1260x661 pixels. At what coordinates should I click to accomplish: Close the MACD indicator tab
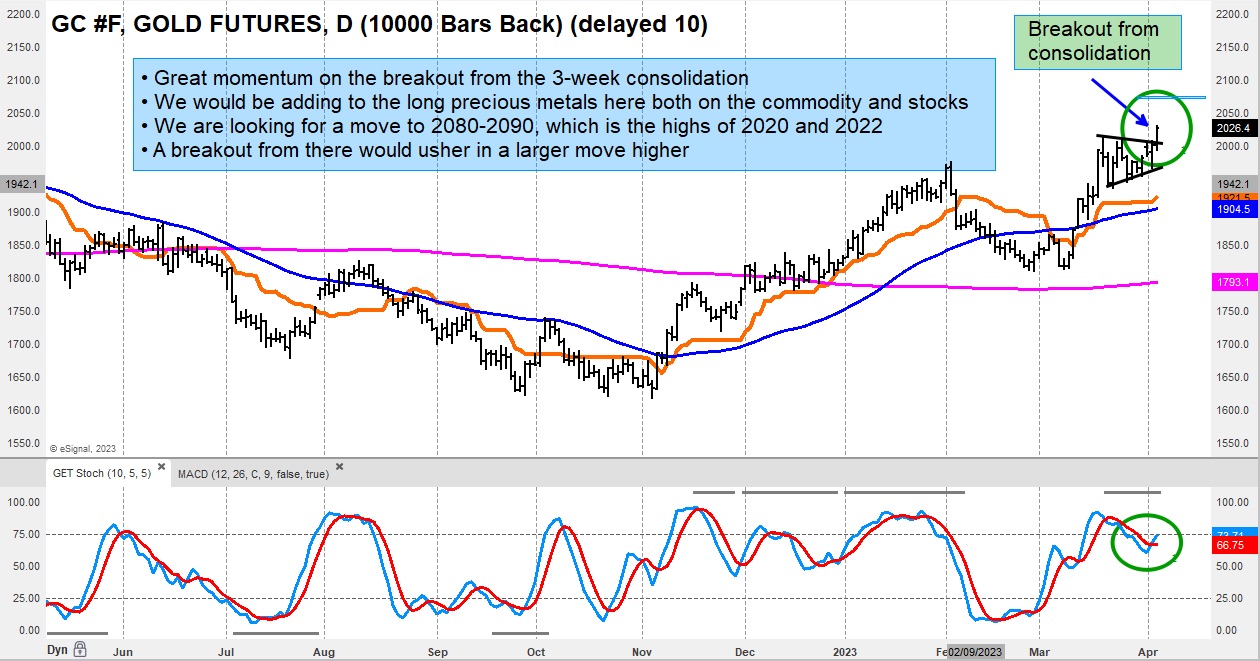339,465
